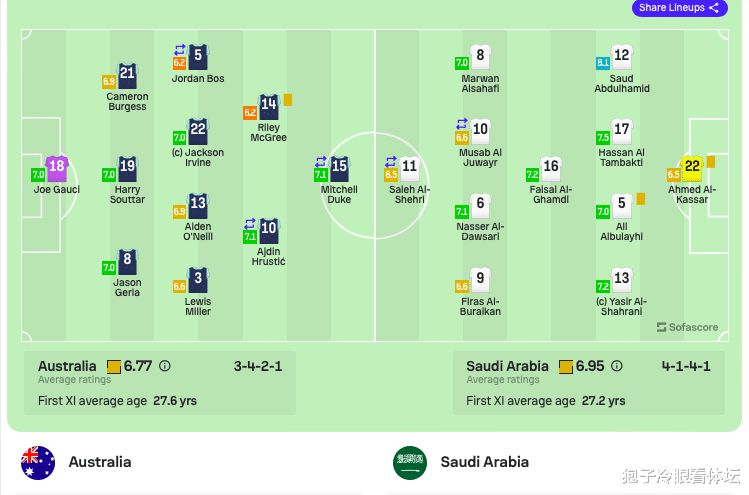Click Ajdin Hrustić's substitution arrows icon

(x=250, y=224)
